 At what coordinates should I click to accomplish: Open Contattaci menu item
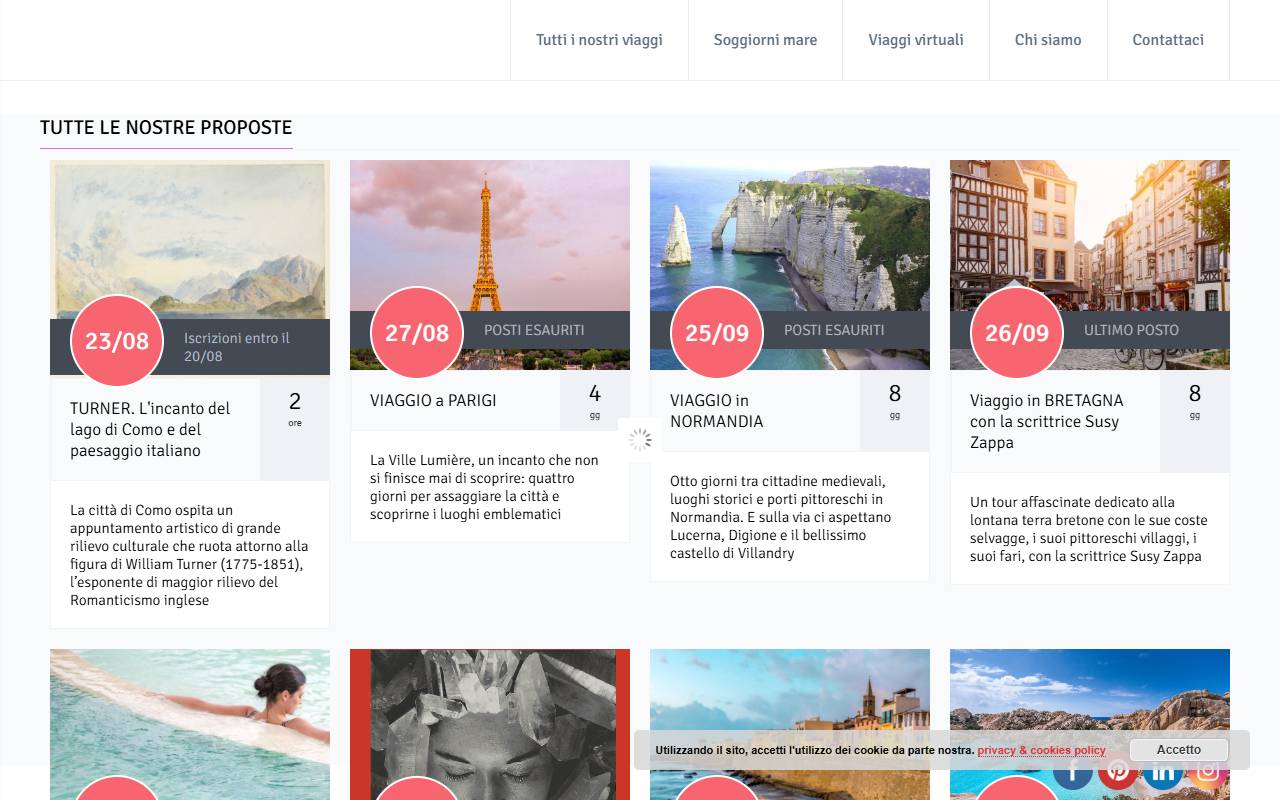point(1168,40)
